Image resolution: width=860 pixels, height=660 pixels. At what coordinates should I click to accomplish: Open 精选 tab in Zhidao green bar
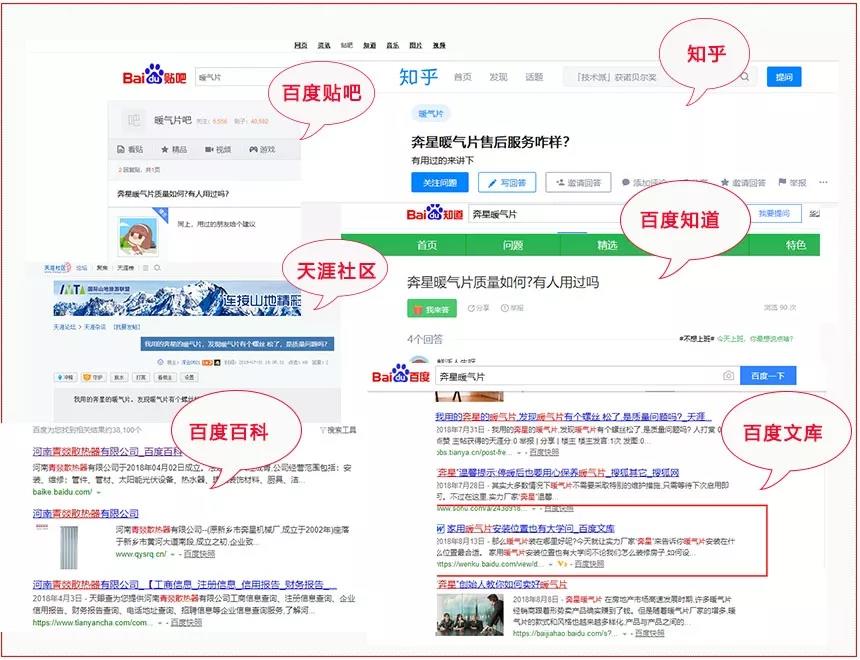pos(607,245)
